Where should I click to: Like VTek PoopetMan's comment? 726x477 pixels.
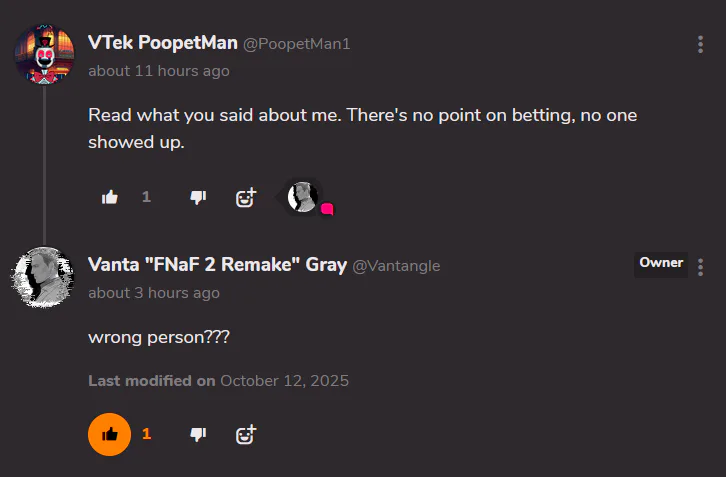110,197
